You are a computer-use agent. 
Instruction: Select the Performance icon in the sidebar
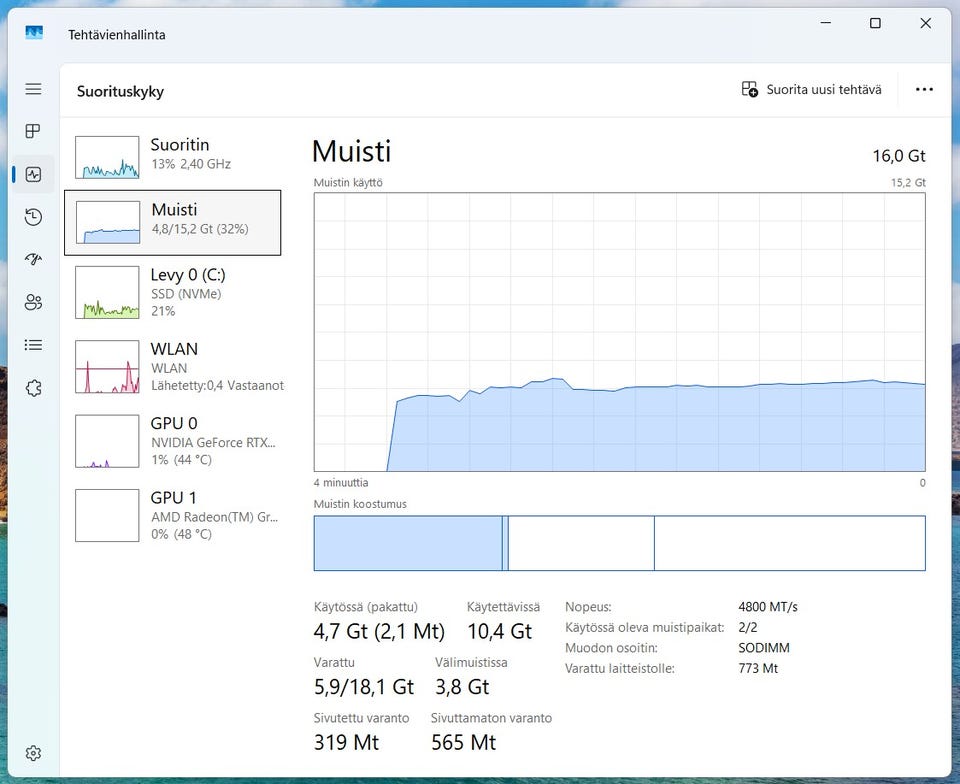pyautogui.click(x=33, y=174)
